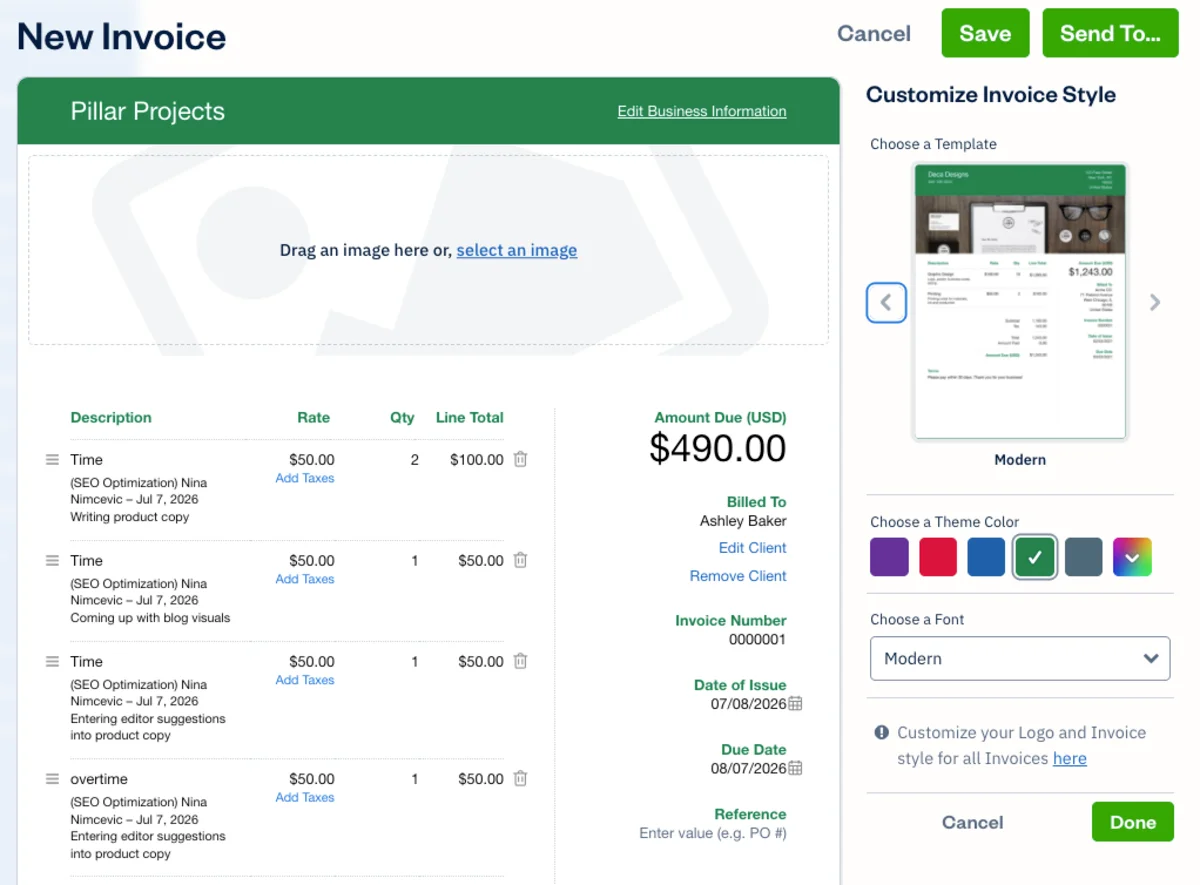Click Amount Due $490.00
Image resolution: width=1200 pixels, height=885 pixels.
[718, 449]
